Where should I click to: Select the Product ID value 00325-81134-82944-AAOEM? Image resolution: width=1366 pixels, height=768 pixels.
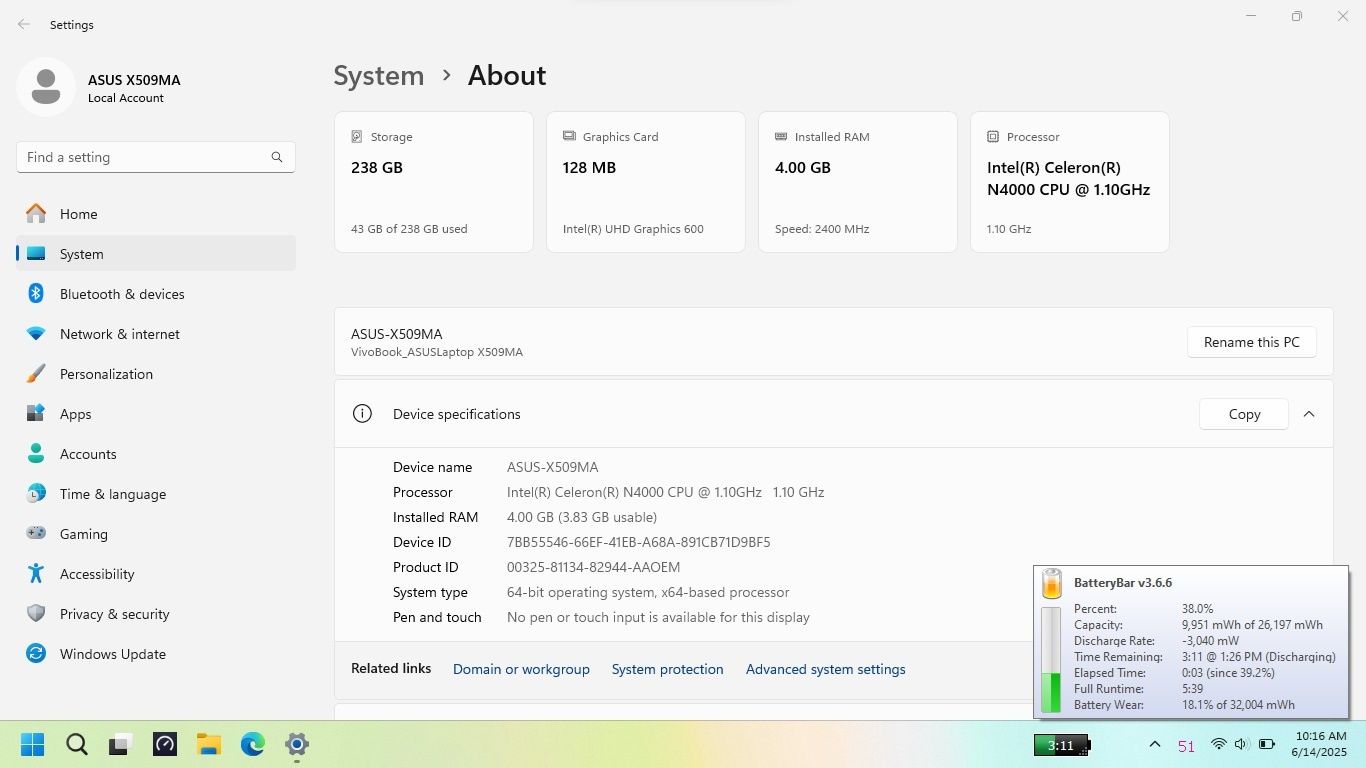coord(593,567)
